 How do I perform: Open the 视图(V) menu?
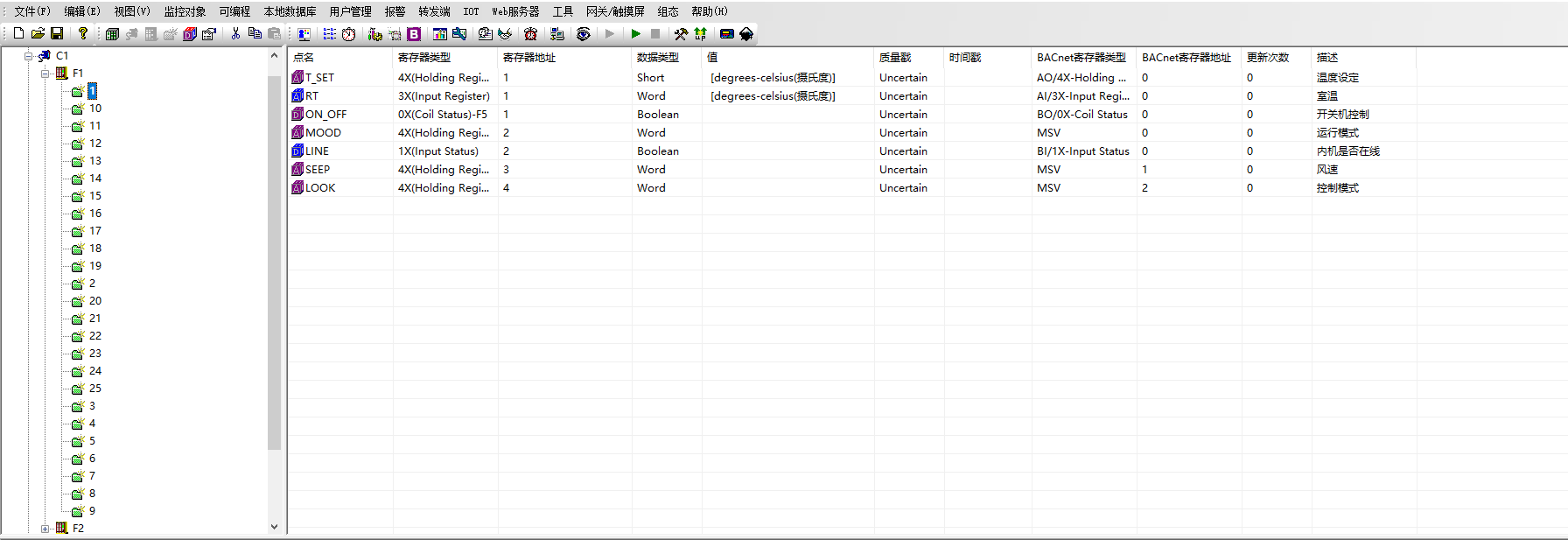pos(132,11)
